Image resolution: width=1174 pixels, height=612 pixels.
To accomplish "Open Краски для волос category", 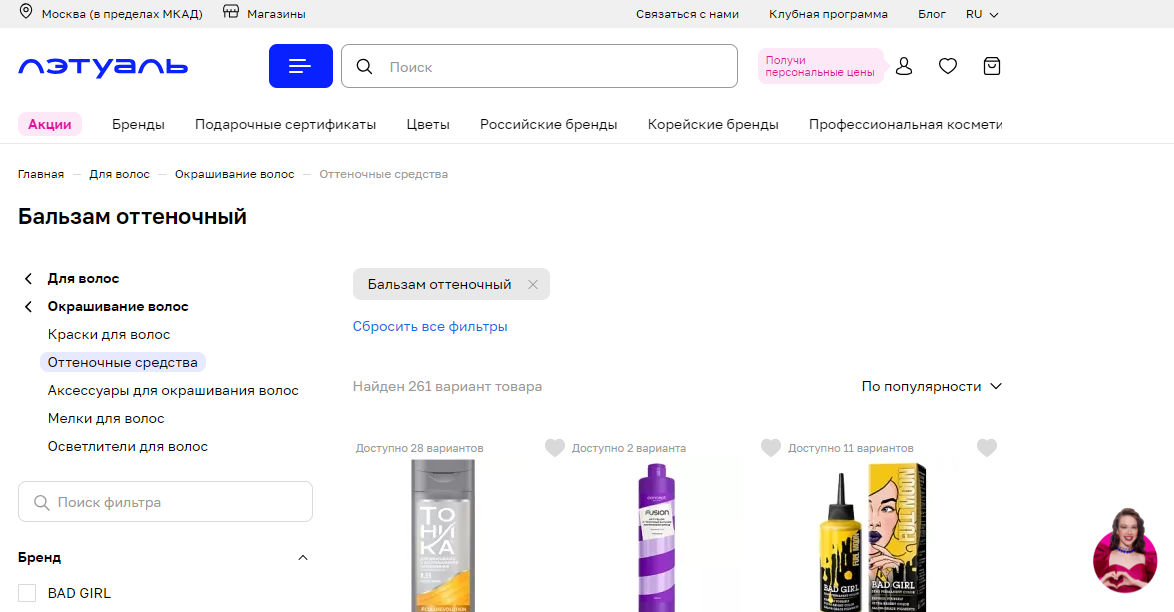I will 109,334.
